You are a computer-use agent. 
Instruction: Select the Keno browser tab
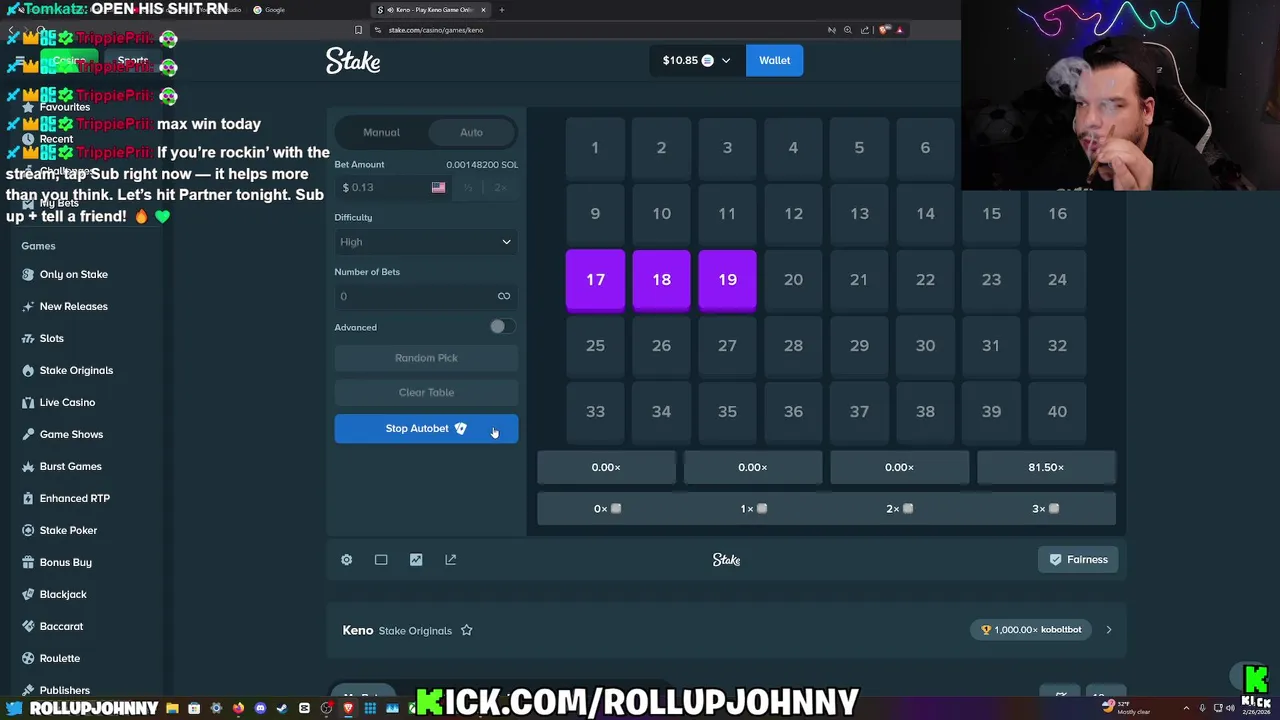tap(430, 10)
